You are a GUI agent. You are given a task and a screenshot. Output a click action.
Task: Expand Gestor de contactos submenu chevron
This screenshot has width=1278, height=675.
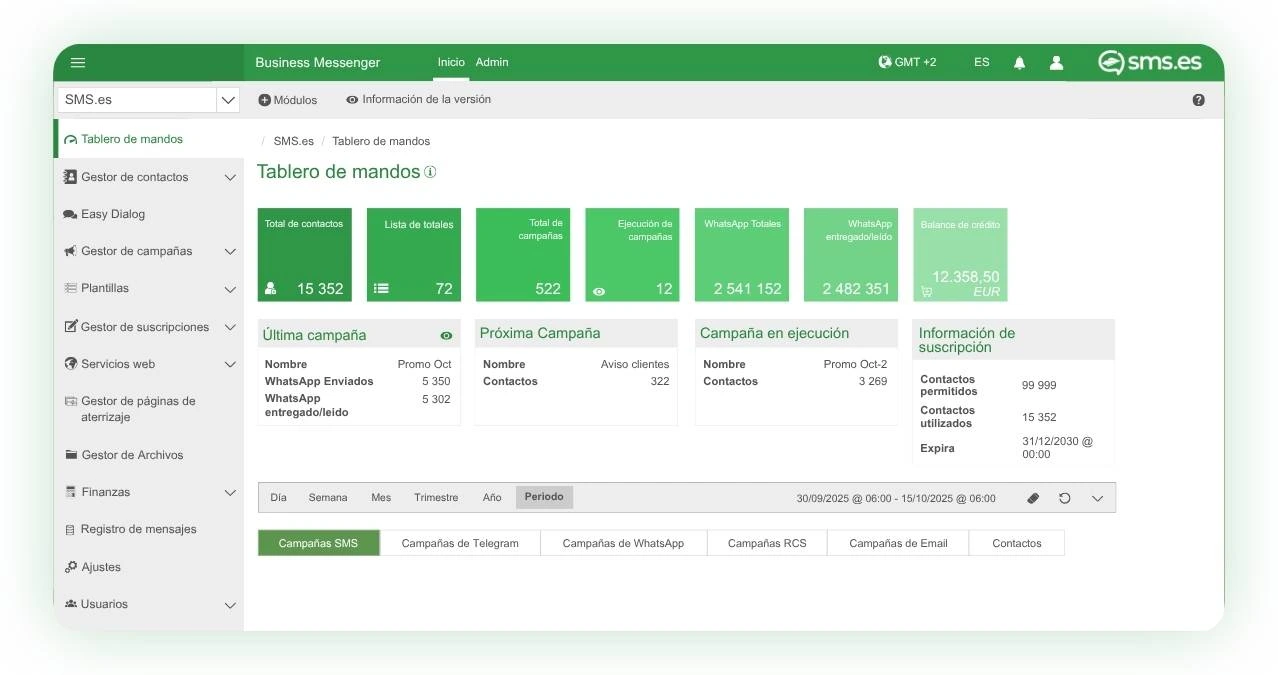coord(230,178)
